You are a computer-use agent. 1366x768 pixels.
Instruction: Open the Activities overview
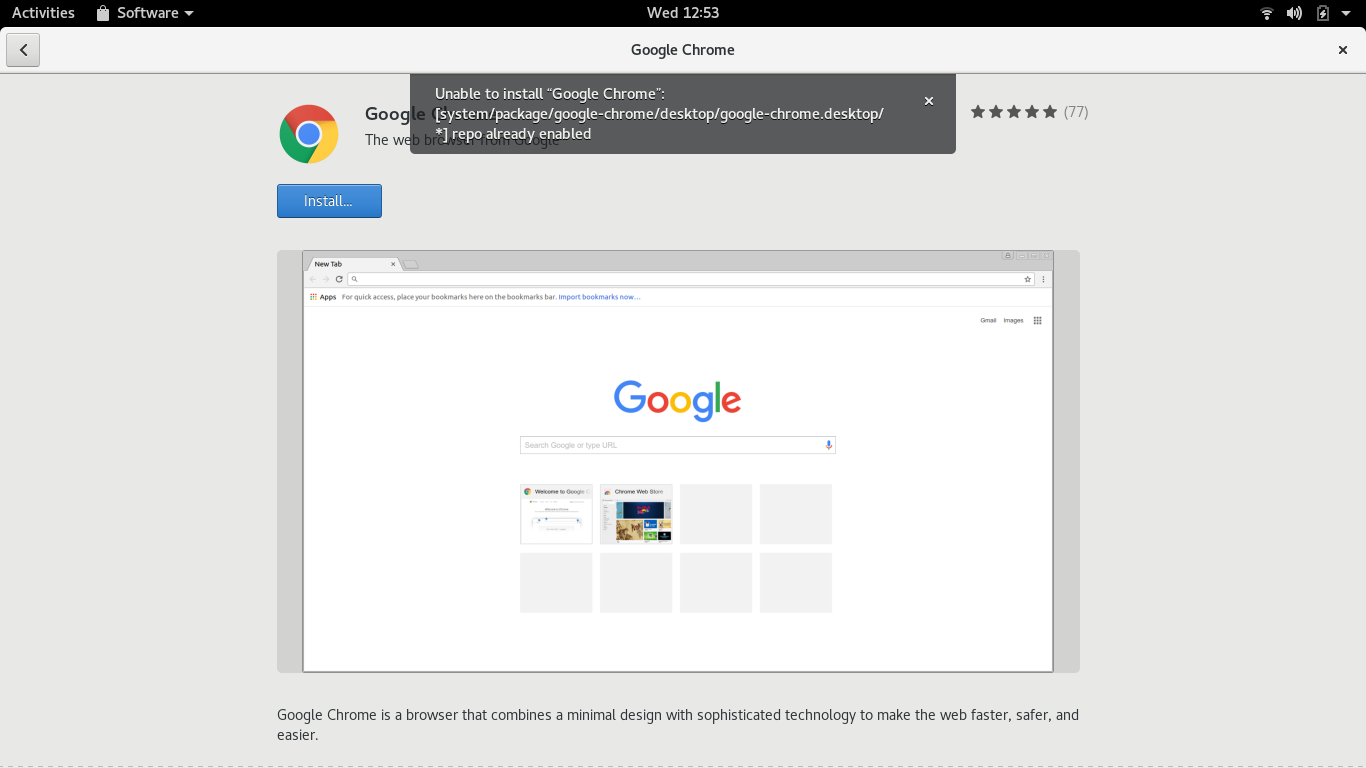tap(43, 13)
